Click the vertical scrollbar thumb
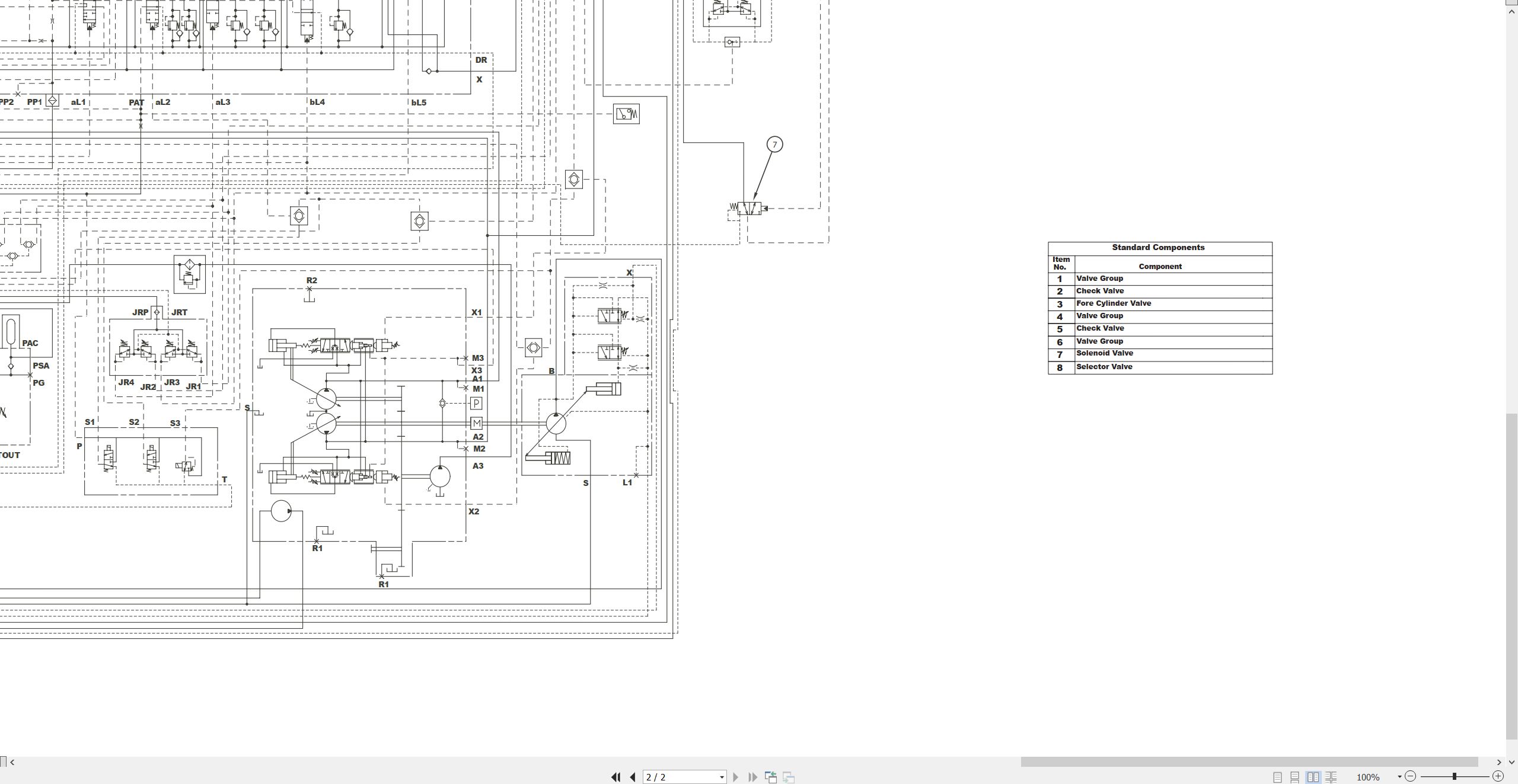 point(1512,577)
